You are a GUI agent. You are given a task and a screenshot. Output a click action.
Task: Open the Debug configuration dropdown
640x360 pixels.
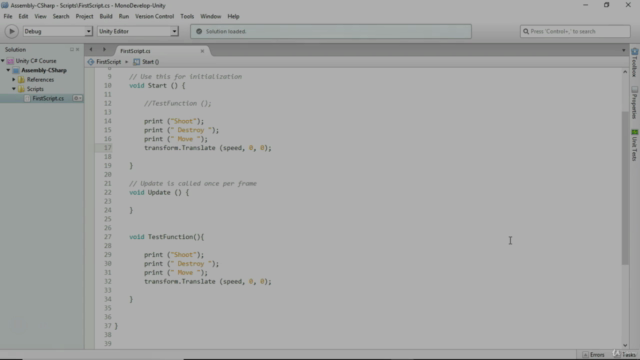[58, 31]
